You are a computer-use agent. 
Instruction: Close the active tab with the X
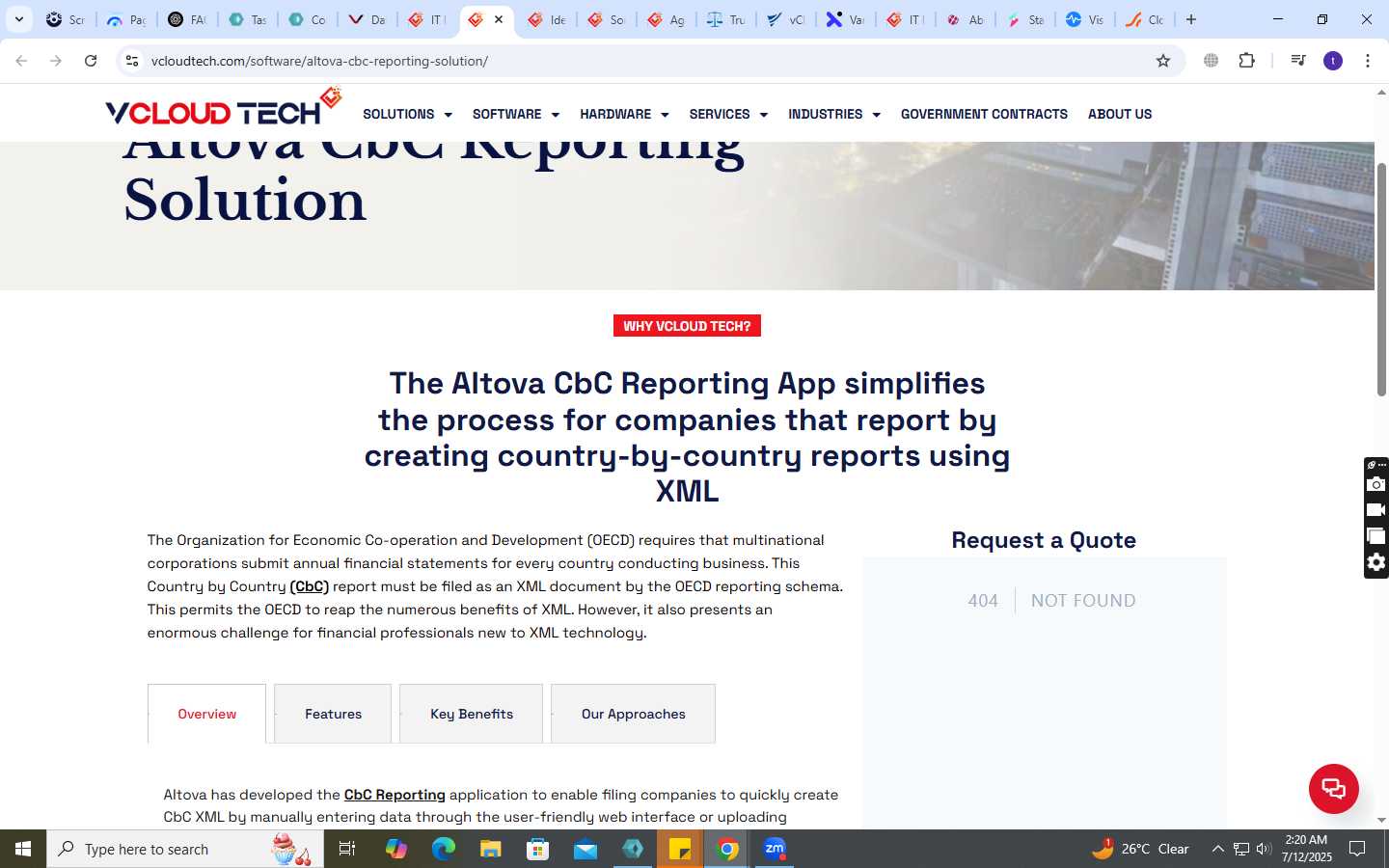(499, 19)
